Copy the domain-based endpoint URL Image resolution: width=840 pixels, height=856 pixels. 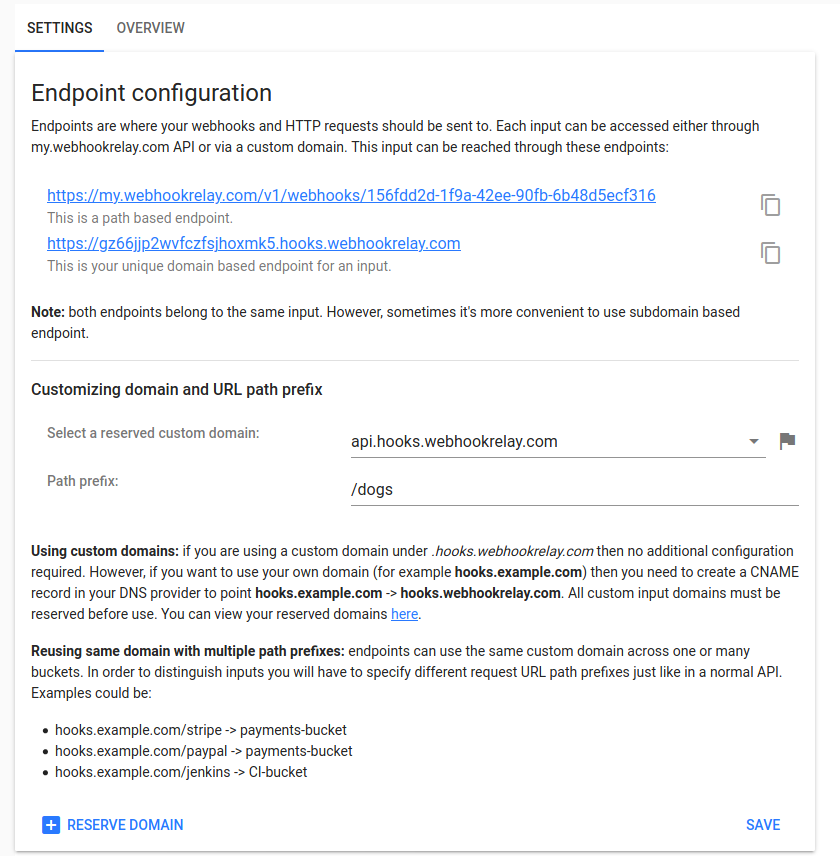770,253
